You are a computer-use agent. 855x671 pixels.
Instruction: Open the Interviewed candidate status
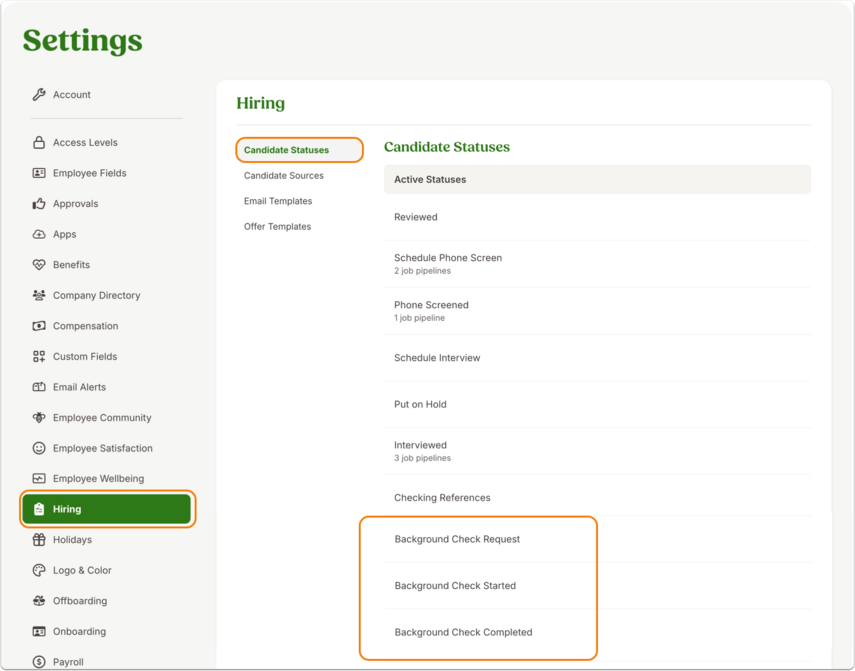[x=597, y=451]
